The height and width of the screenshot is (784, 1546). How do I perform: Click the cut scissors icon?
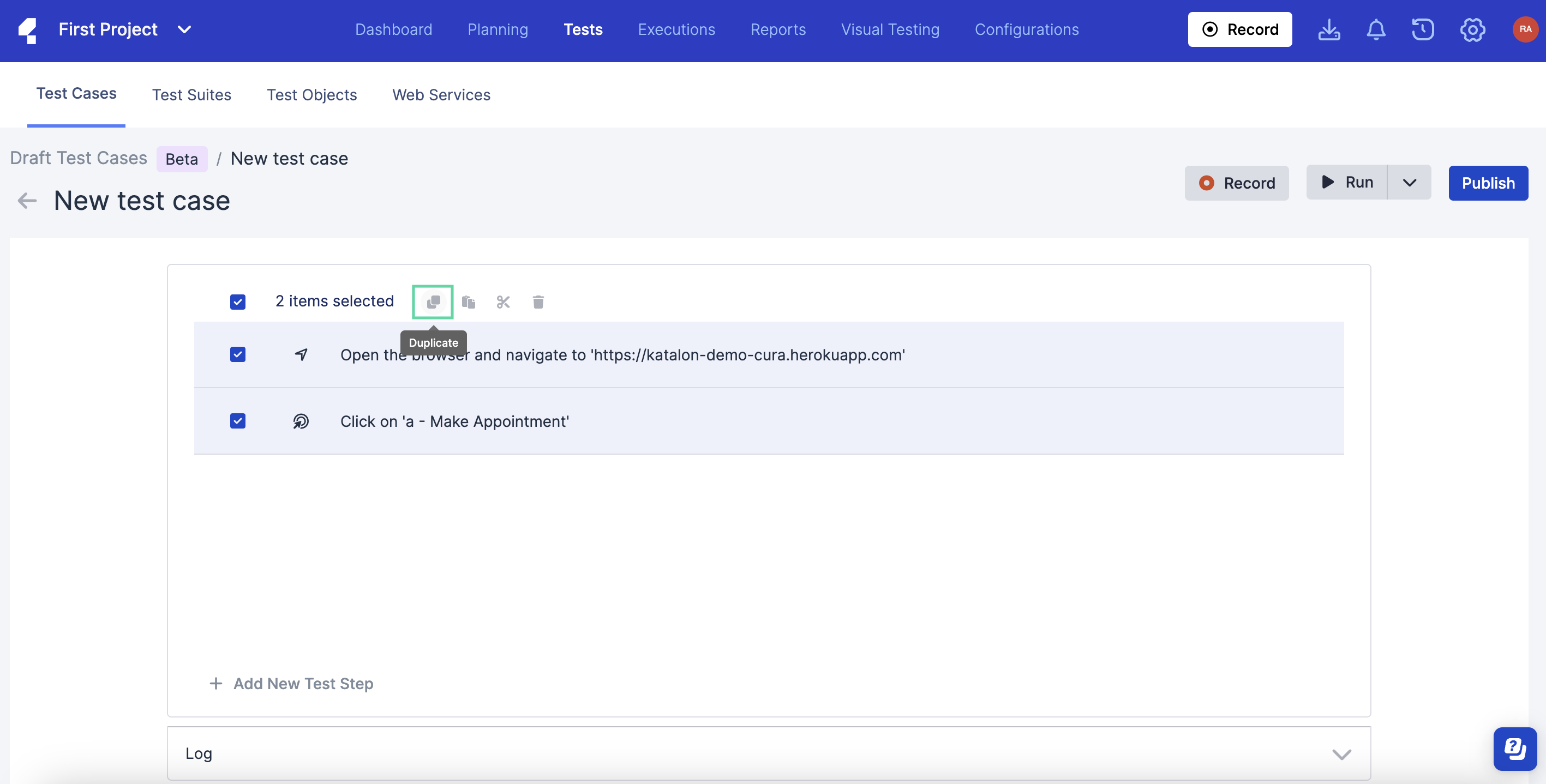504,301
